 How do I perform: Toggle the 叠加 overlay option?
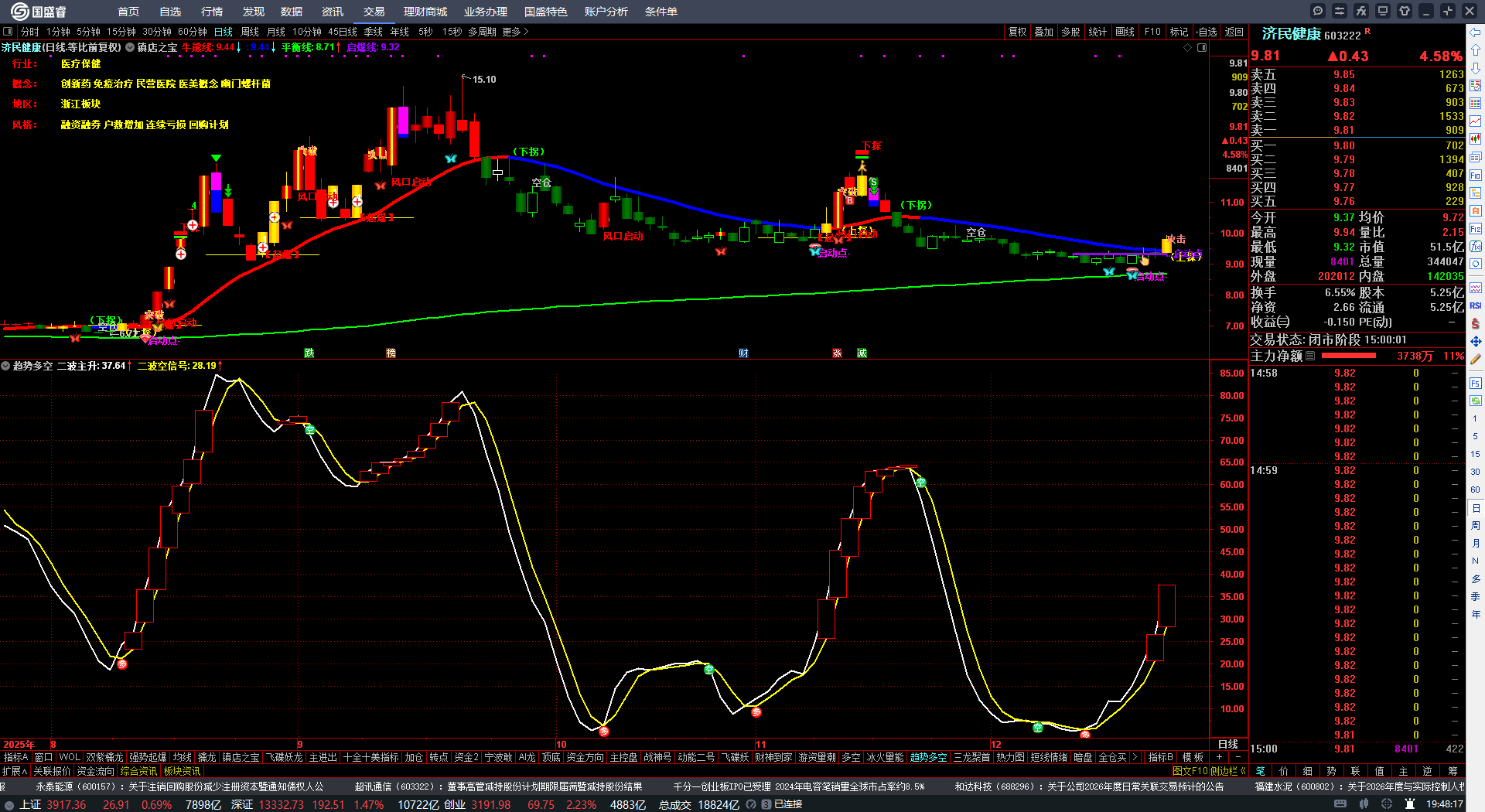[1044, 32]
